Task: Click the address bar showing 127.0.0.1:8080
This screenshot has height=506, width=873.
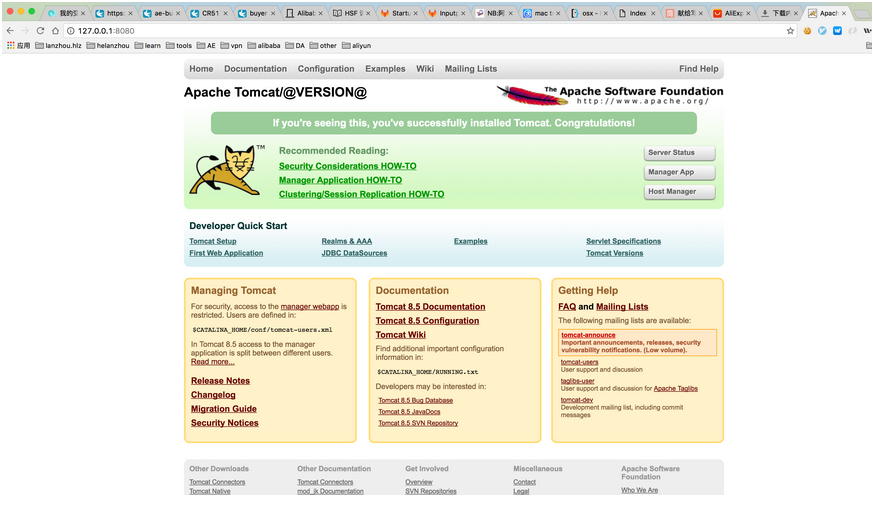Action: coord(429,31)
